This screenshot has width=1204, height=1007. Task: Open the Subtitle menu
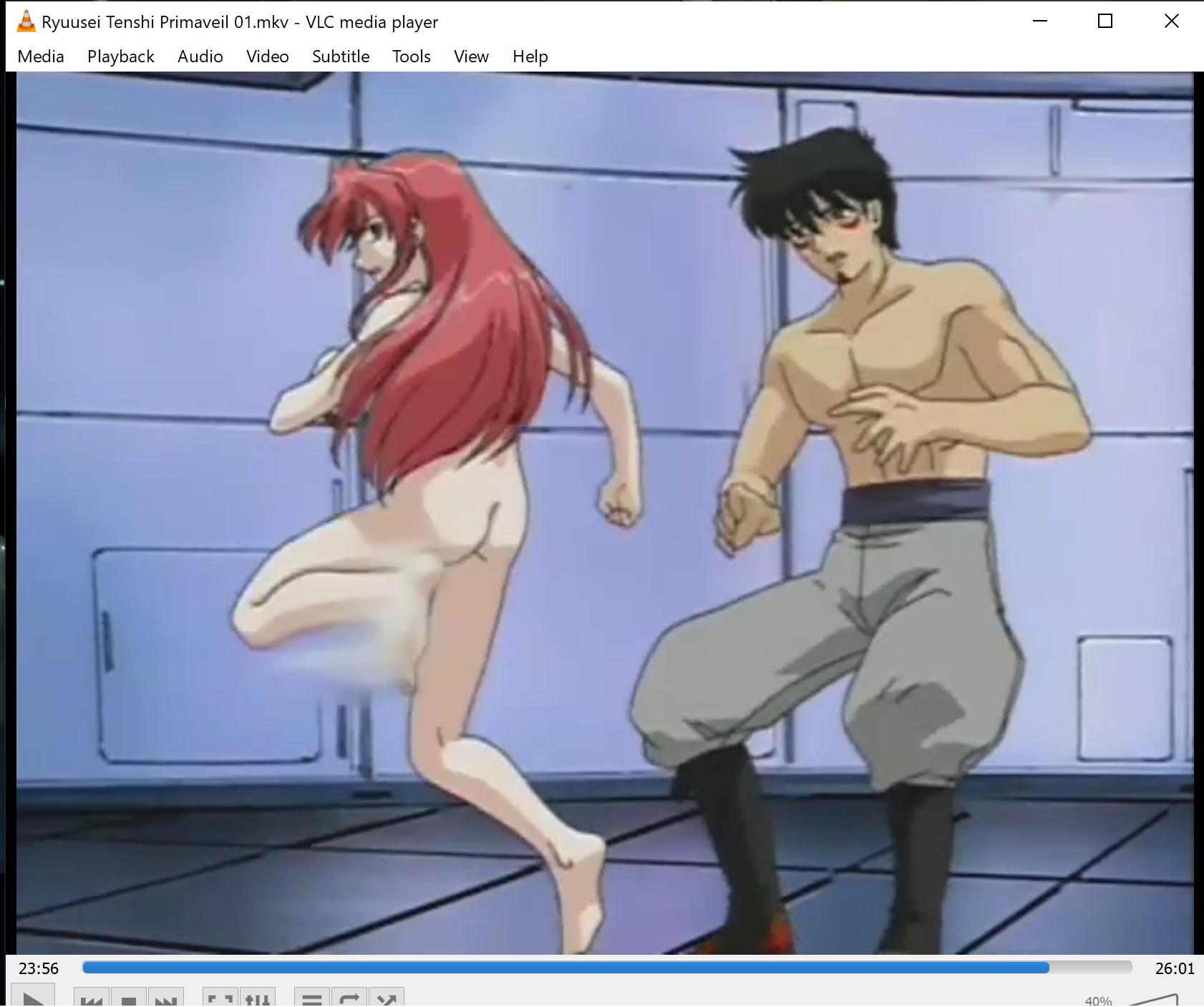[x=341, y=57]
